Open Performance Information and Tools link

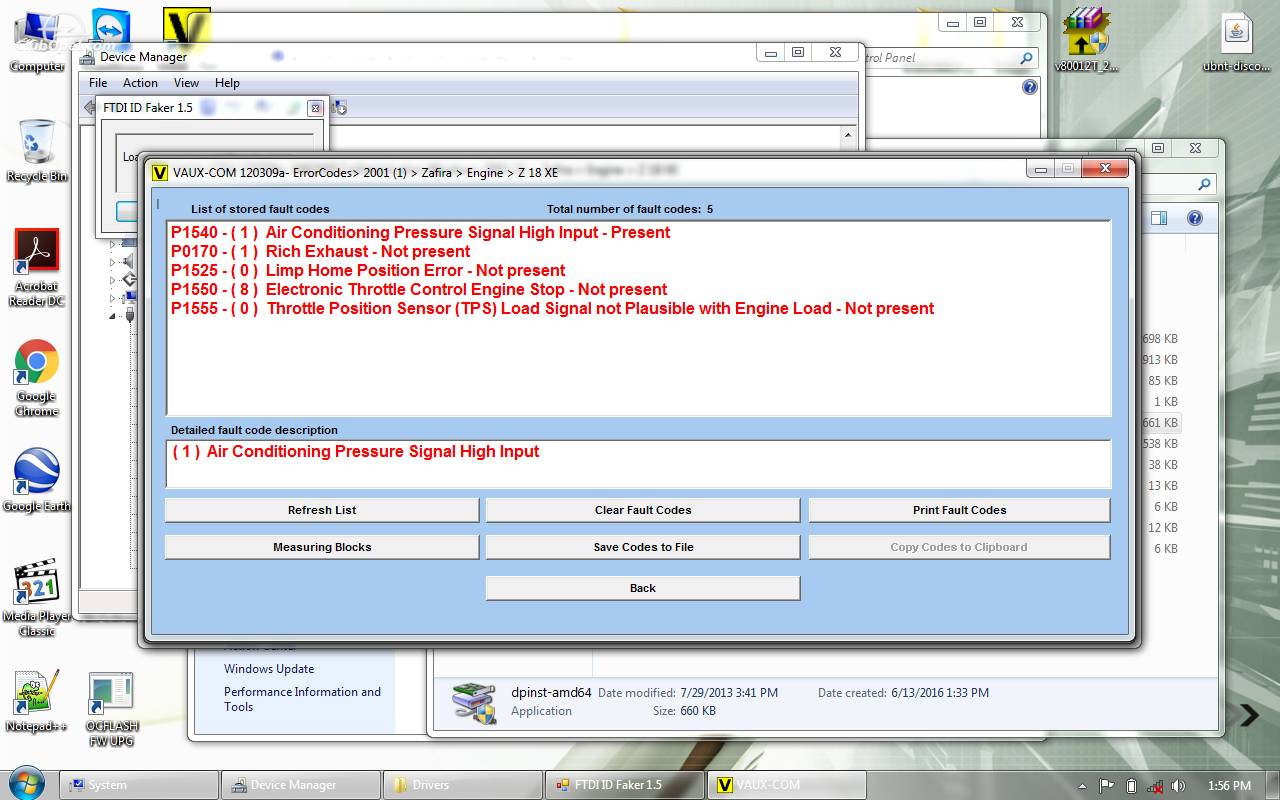click(302, 699)
